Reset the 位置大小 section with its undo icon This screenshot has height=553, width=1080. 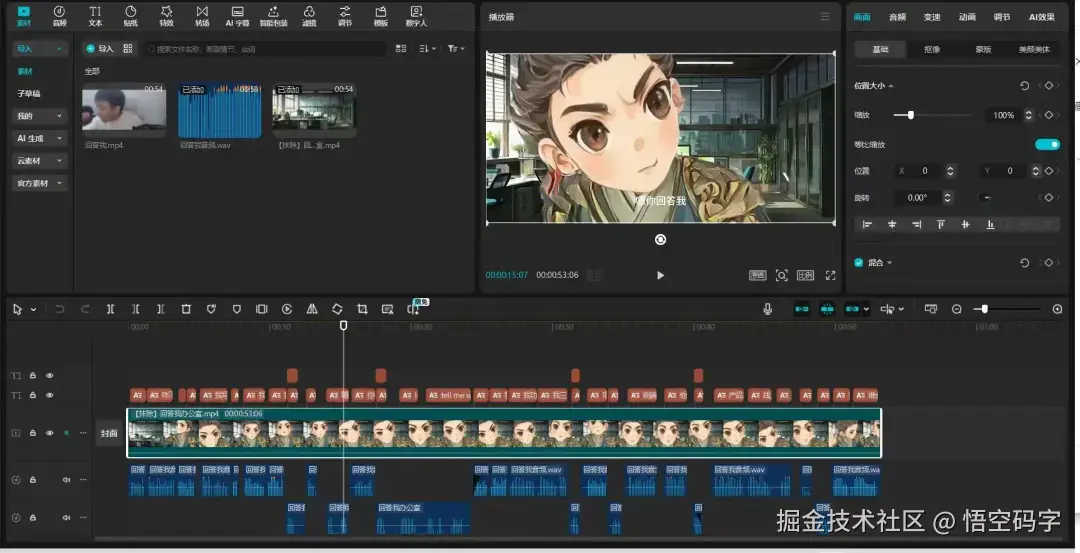click(x=1024, y=86)
